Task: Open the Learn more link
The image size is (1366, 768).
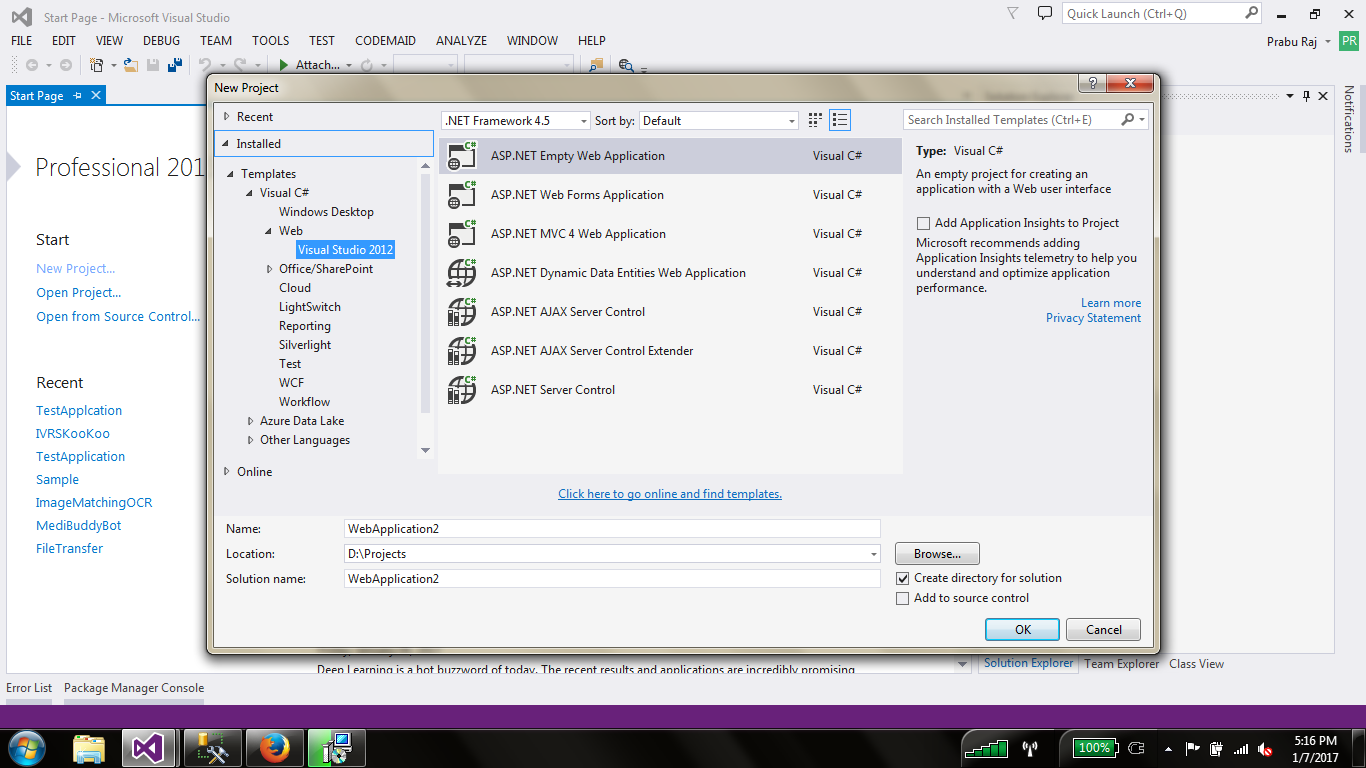Action: [x=1111, y=303]
